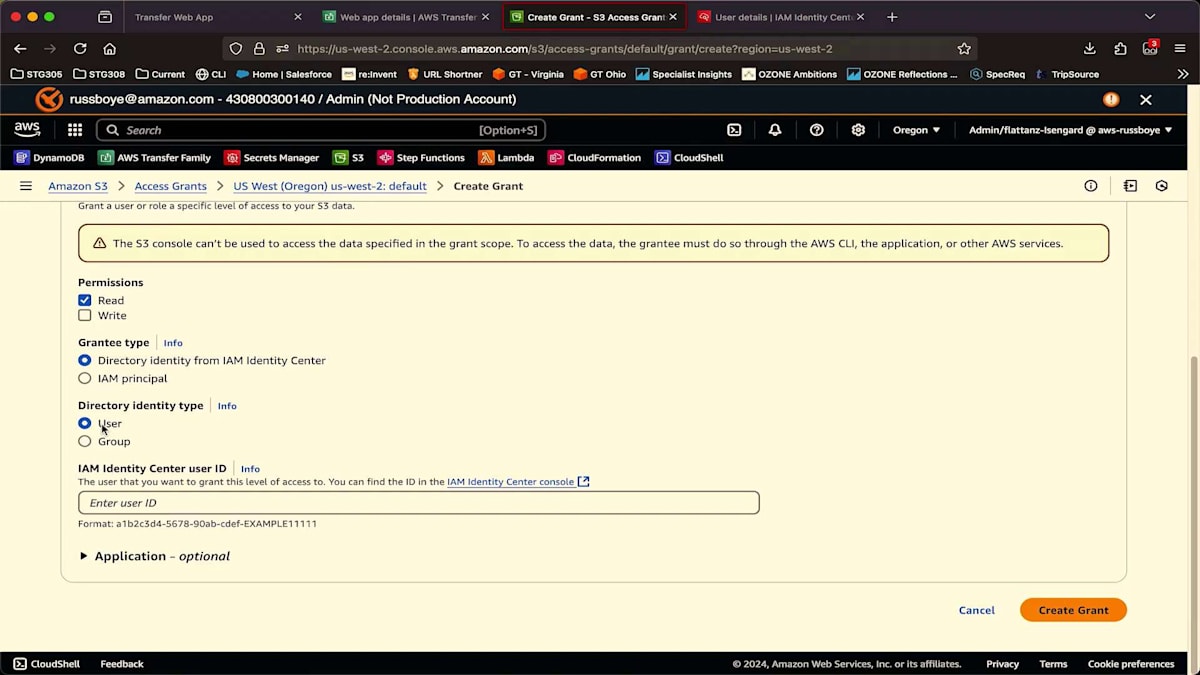The height and width of the screenshot is (675, 1200).
Task: Open a new browser tab
Action: pos(892,17)
